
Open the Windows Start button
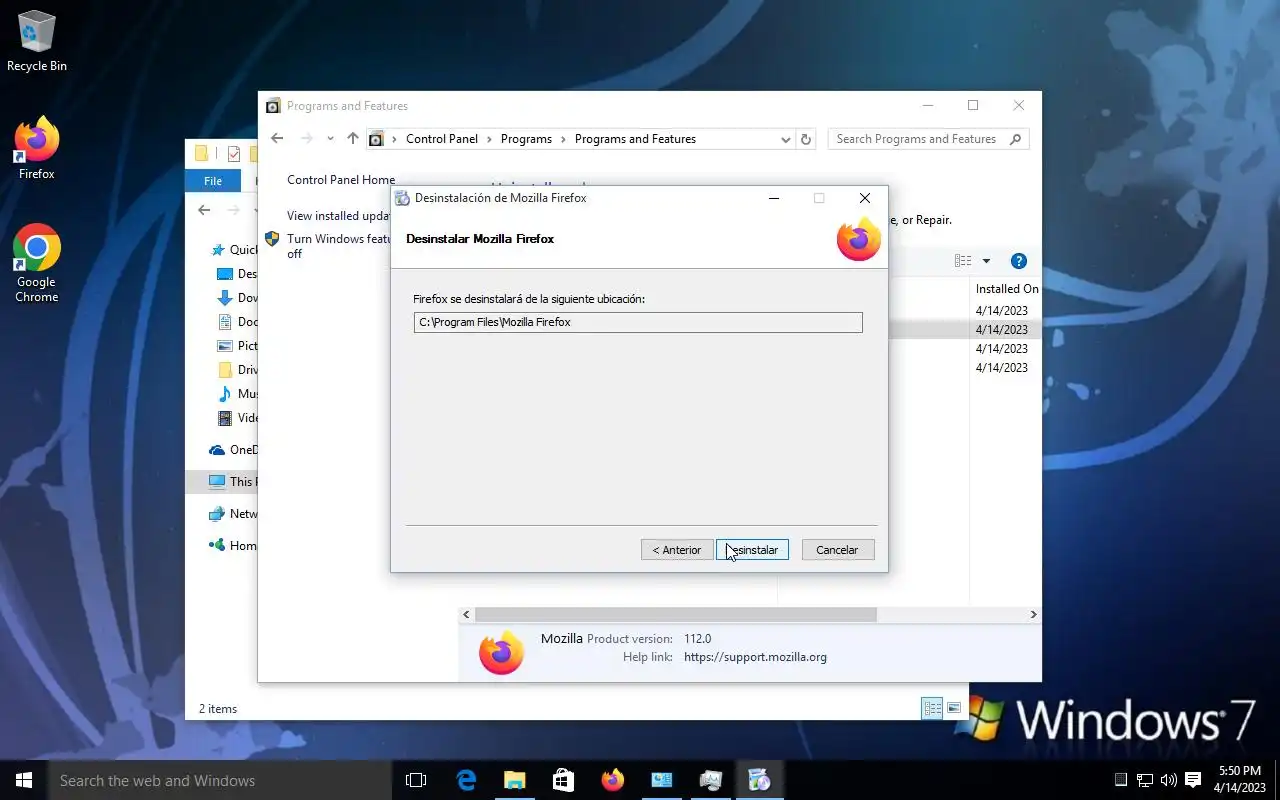[x=23, y=780]
